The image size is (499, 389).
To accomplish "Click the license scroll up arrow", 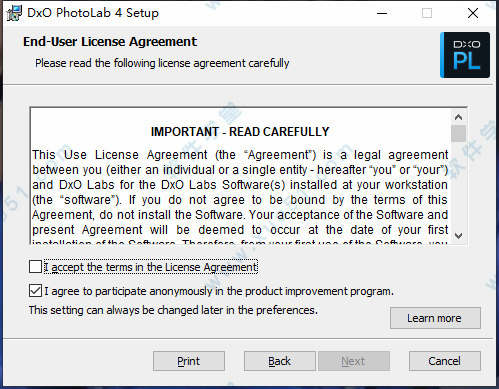I will click(459, 117).
